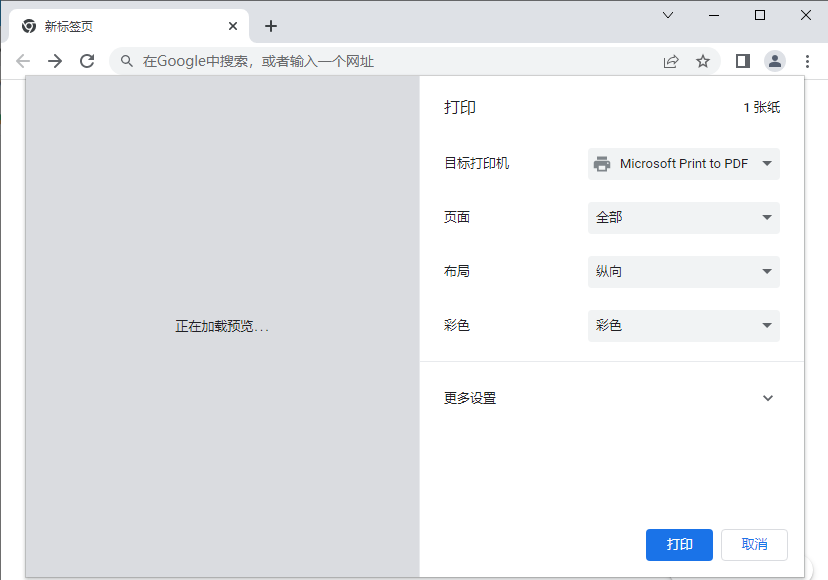Click the 正在加载预览 preview text
This screenshot has width=828, height=580.
(222, 326)
